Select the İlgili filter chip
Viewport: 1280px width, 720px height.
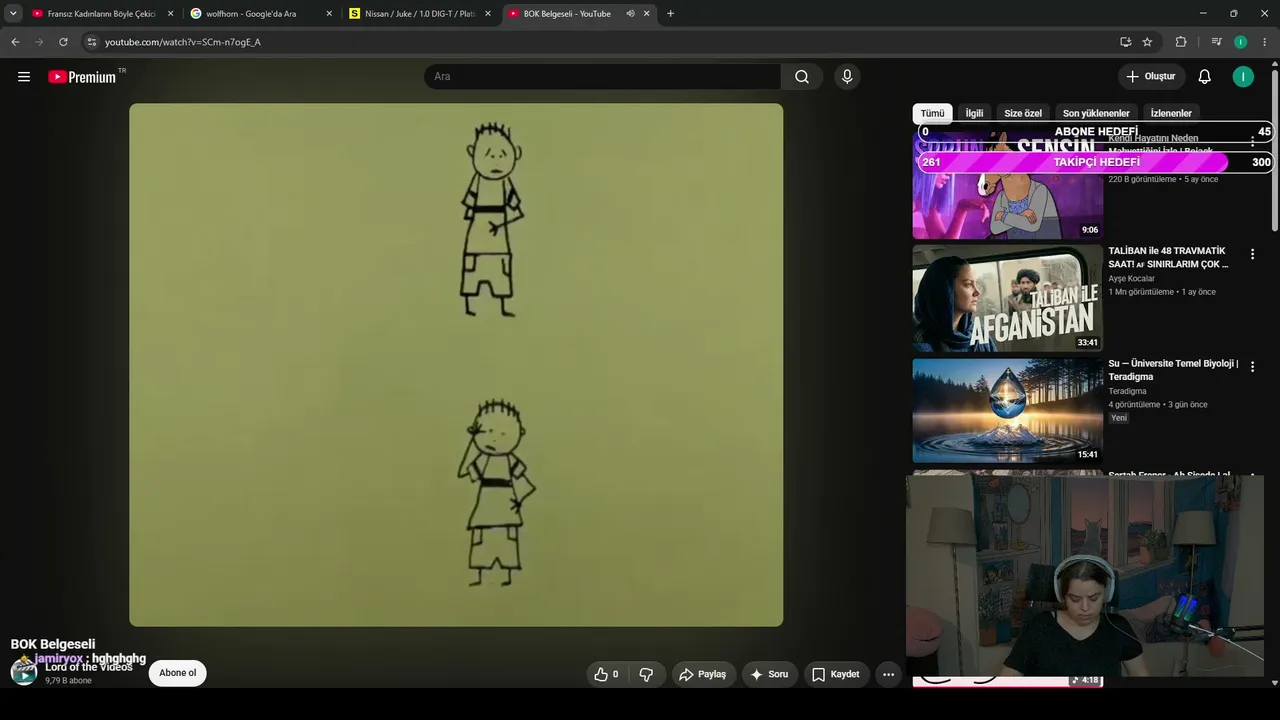coord(974,113)
